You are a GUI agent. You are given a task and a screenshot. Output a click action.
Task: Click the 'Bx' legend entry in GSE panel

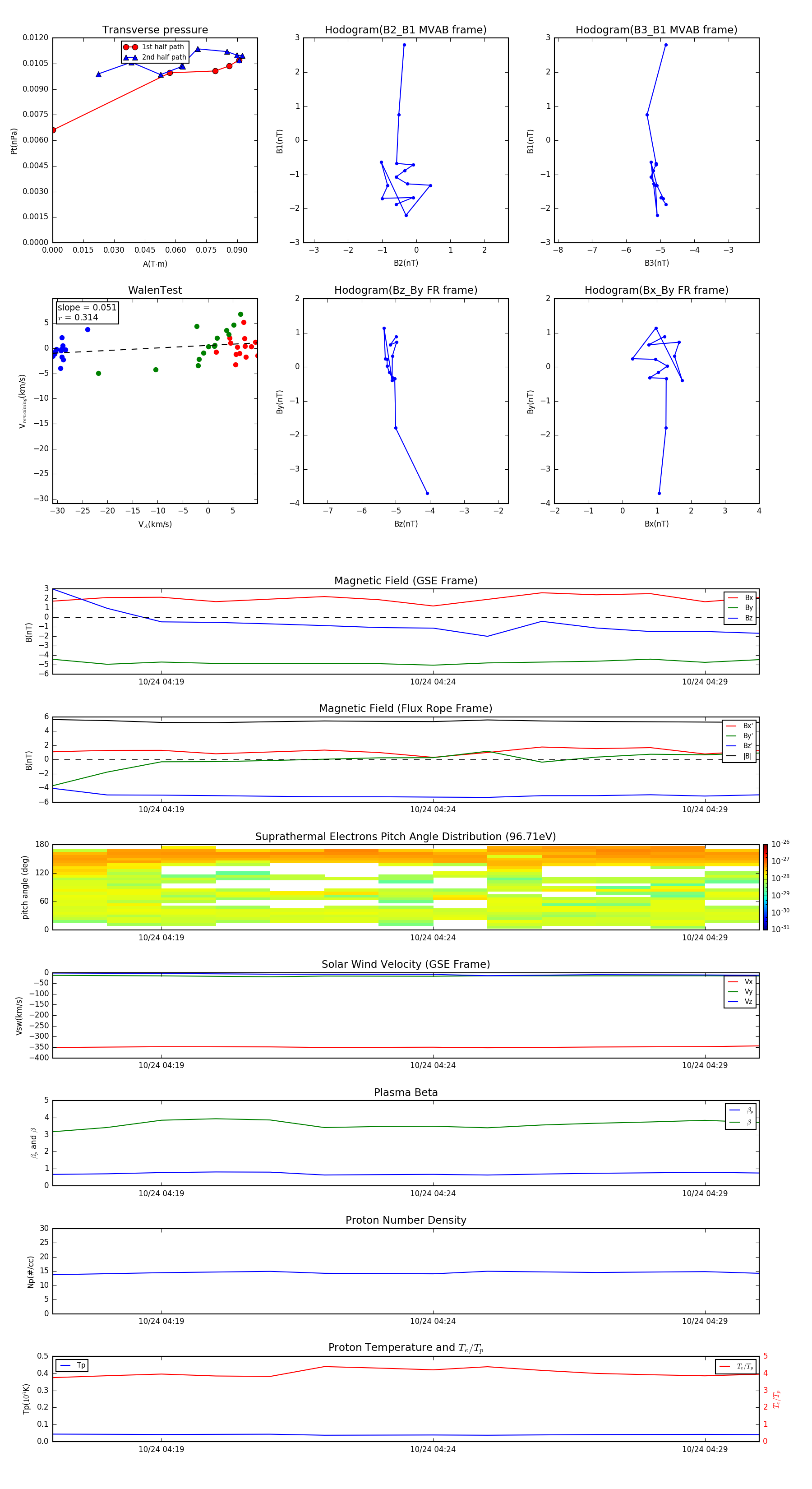click(741, 598)
